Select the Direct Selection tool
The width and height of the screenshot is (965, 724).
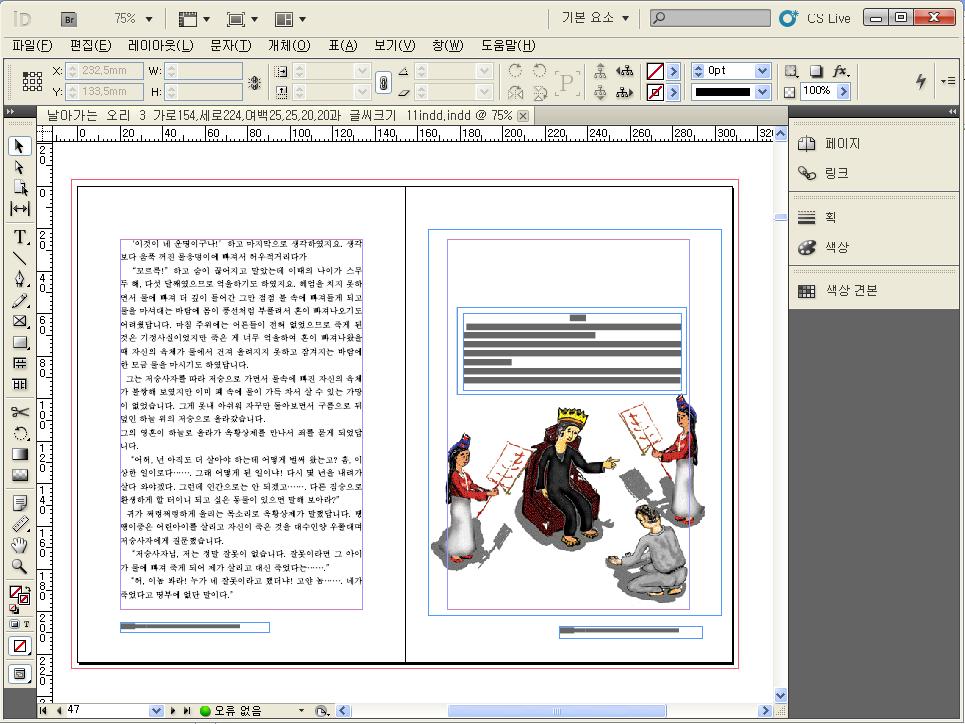19,167
